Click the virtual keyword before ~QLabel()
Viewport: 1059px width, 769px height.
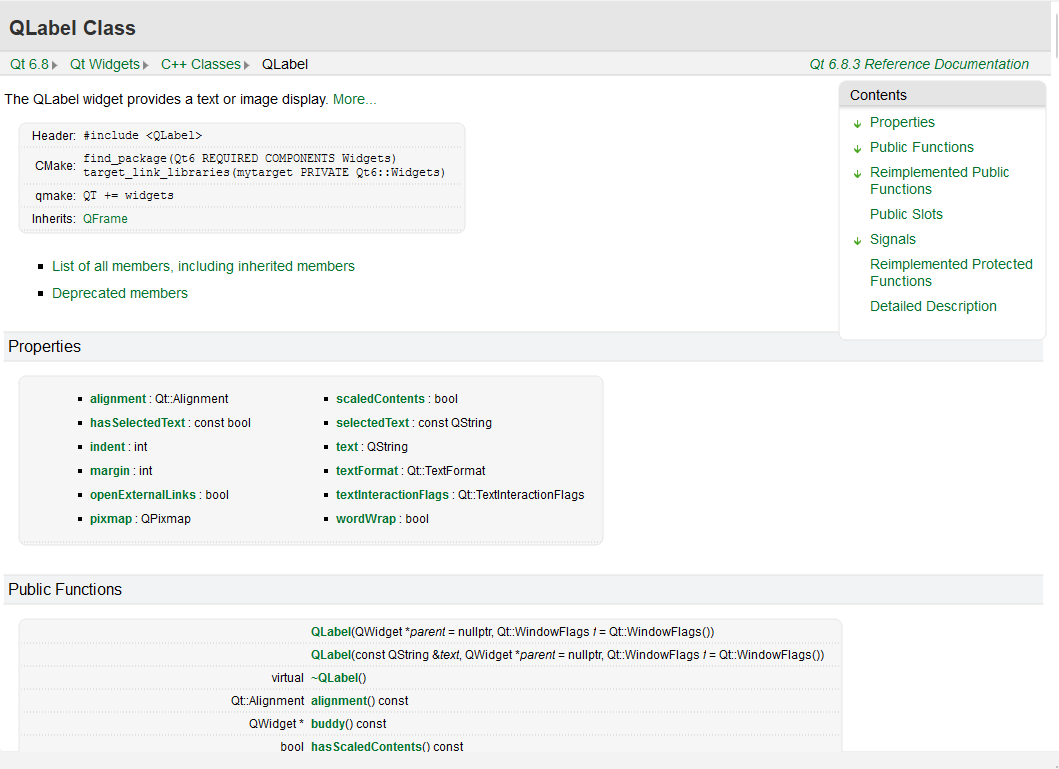pyautogui.click(x=288, y=678)
